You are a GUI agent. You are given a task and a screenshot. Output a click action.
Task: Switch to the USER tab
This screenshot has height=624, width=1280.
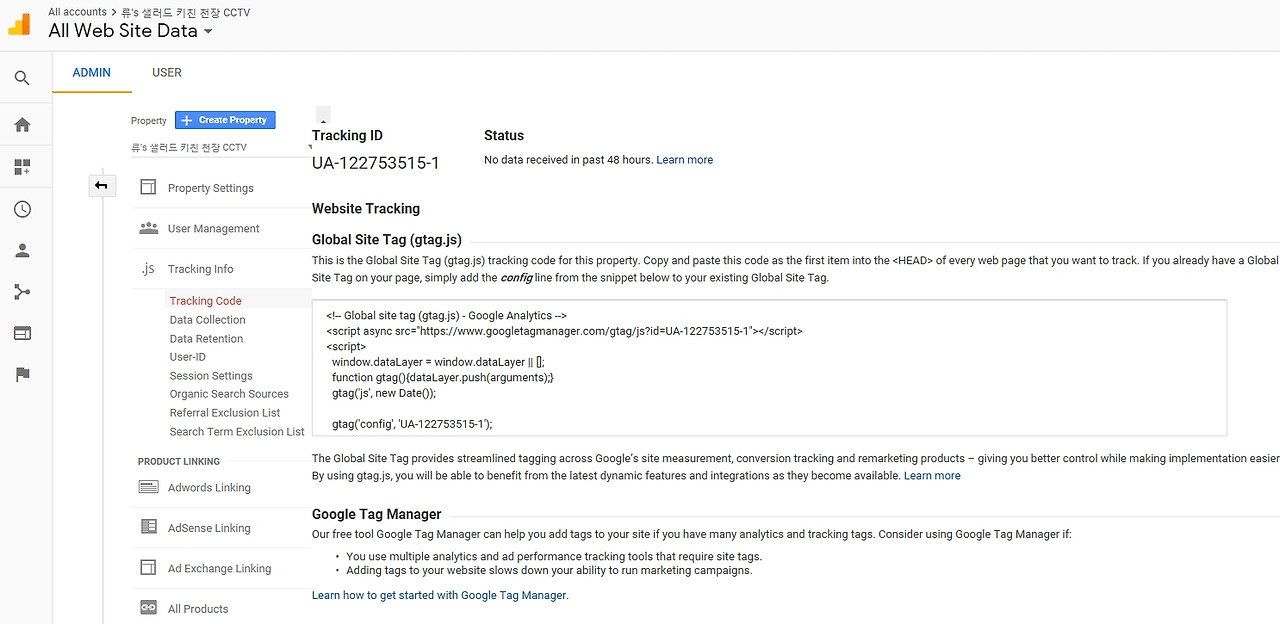point(167,73)
